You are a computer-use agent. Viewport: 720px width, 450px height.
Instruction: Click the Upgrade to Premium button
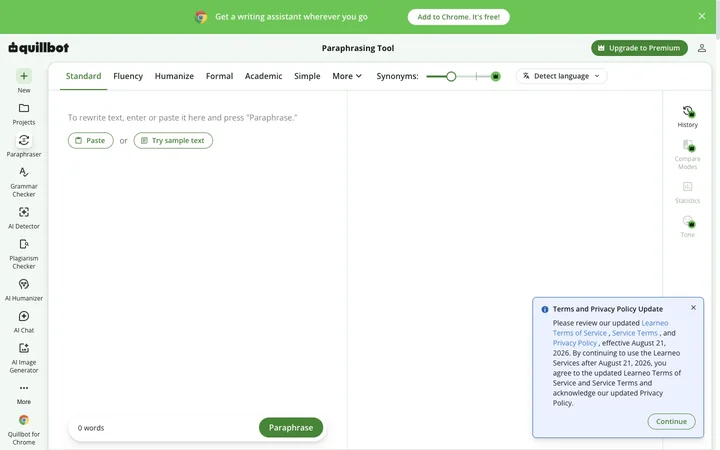639,48
